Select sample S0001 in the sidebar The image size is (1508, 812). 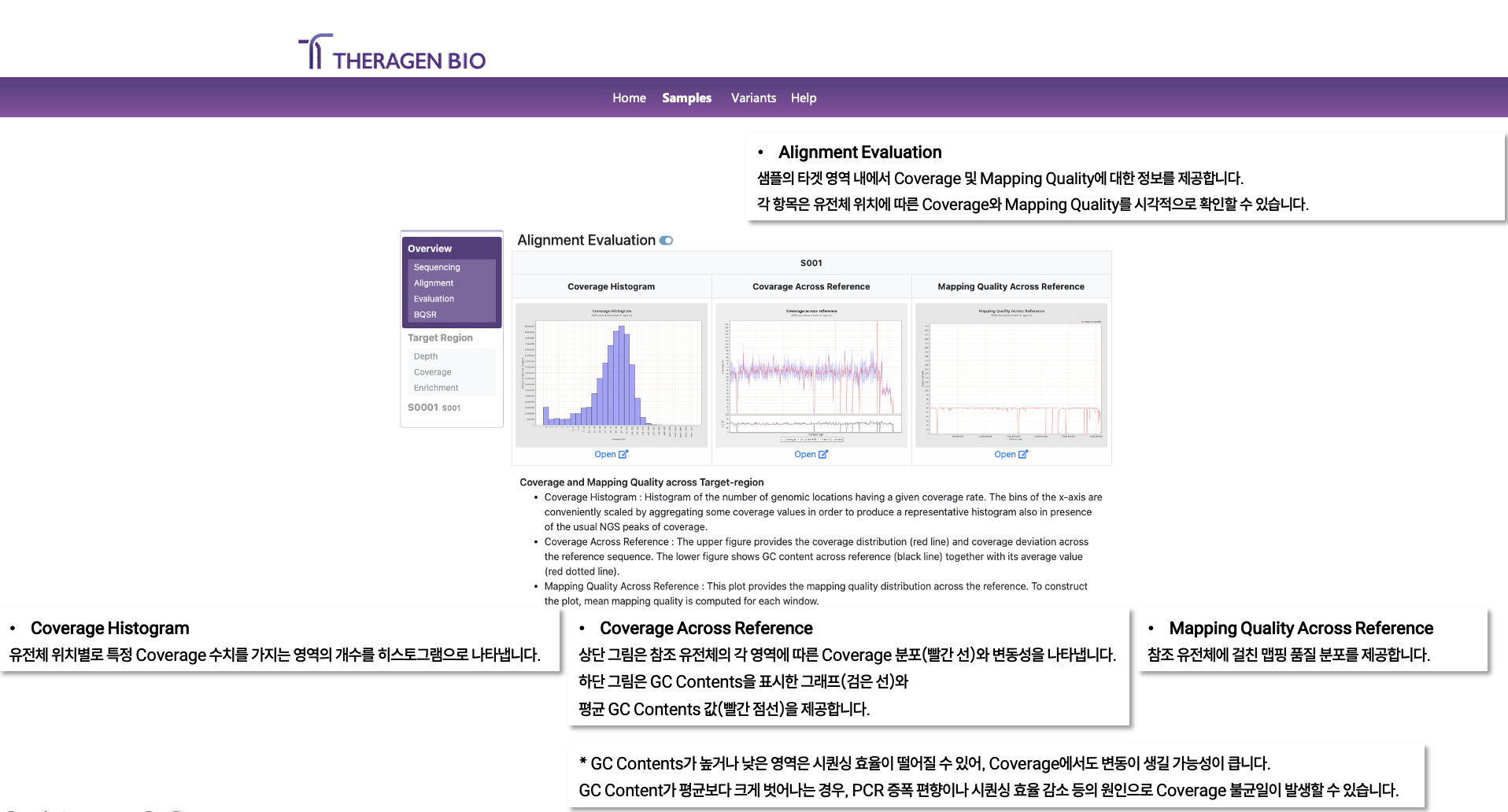coord(434,408)
